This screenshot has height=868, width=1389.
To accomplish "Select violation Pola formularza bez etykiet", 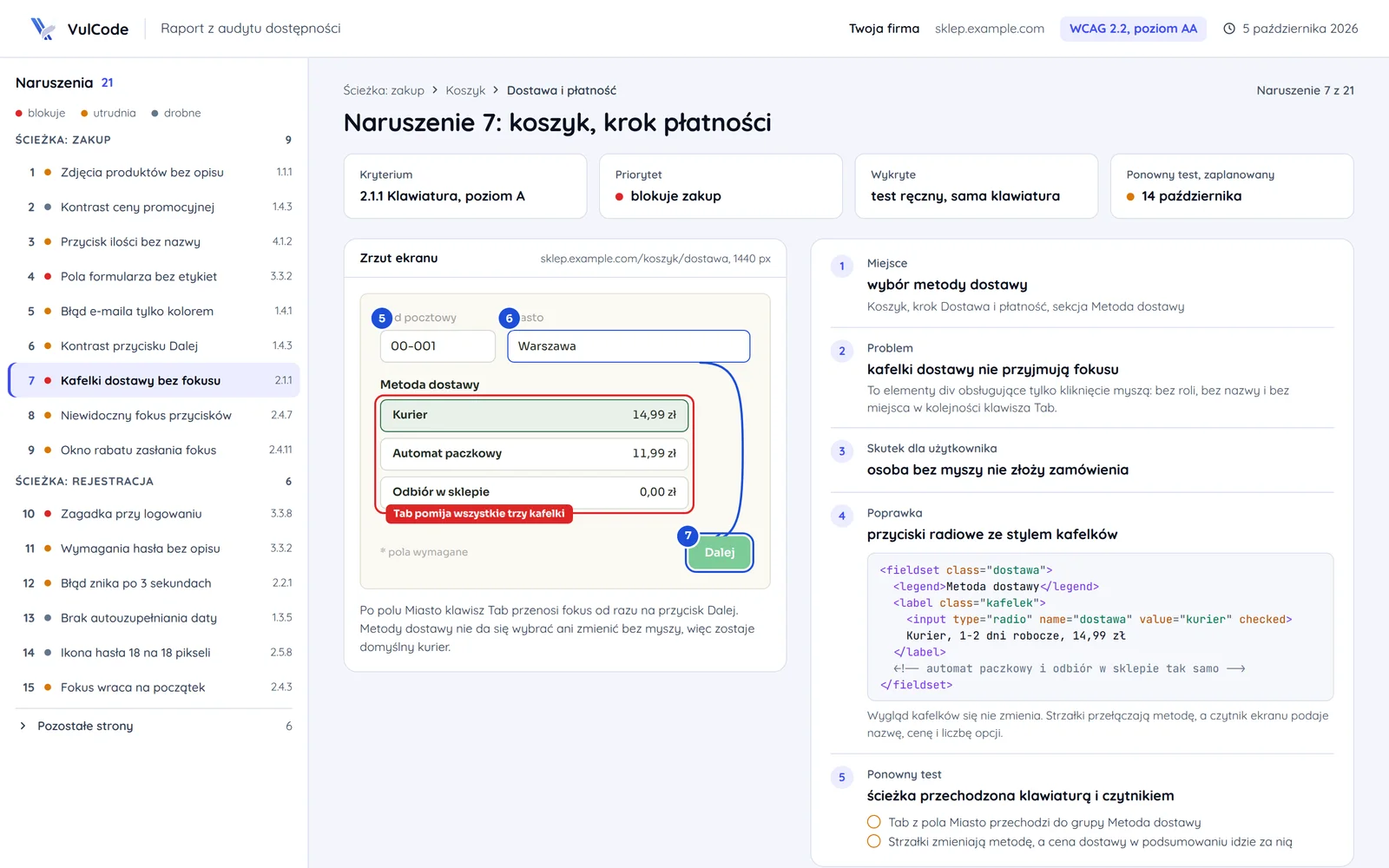I will point(155,276).
